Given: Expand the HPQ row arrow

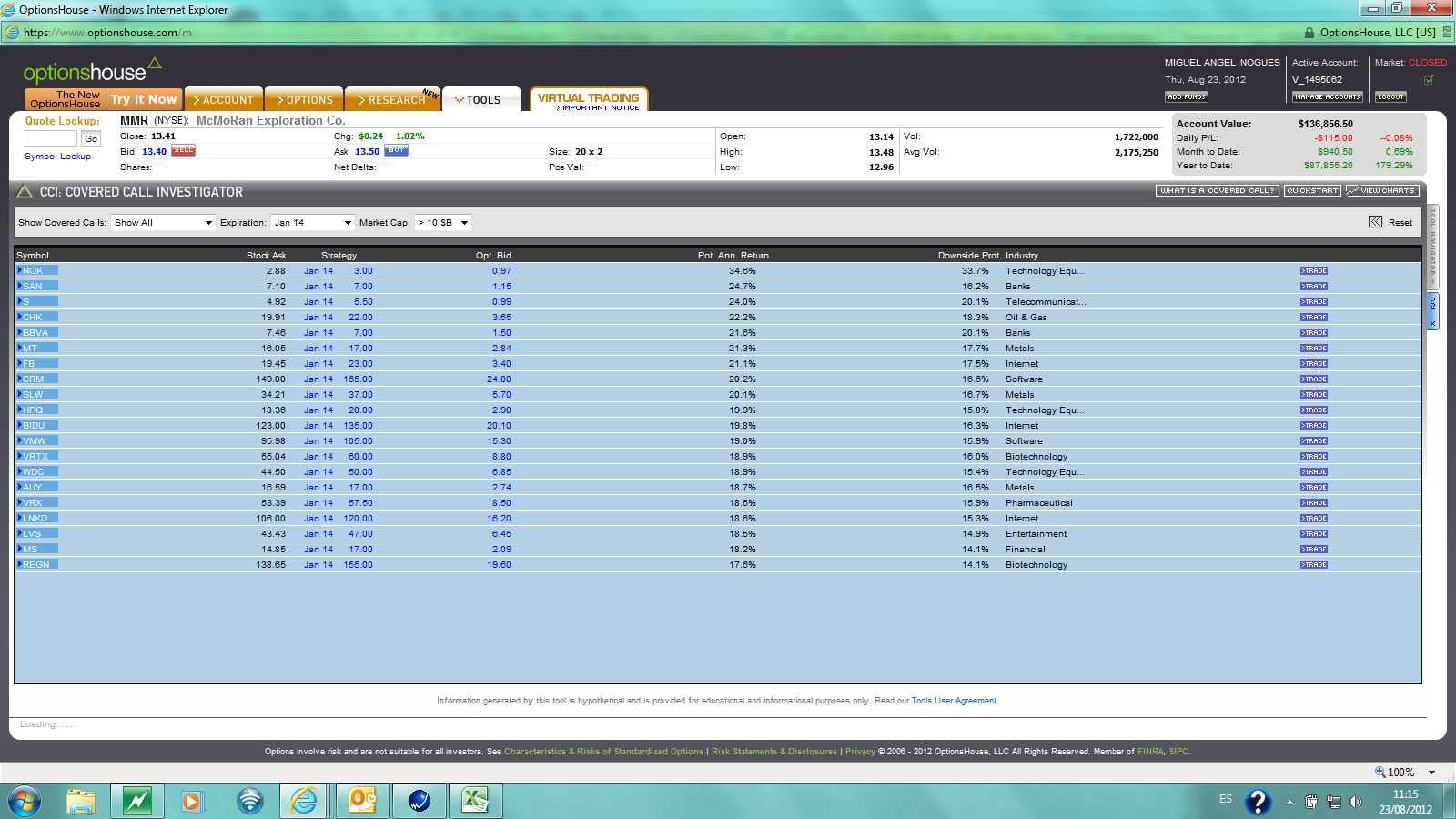Looking at the screenshot, I should tap(19, 409).
